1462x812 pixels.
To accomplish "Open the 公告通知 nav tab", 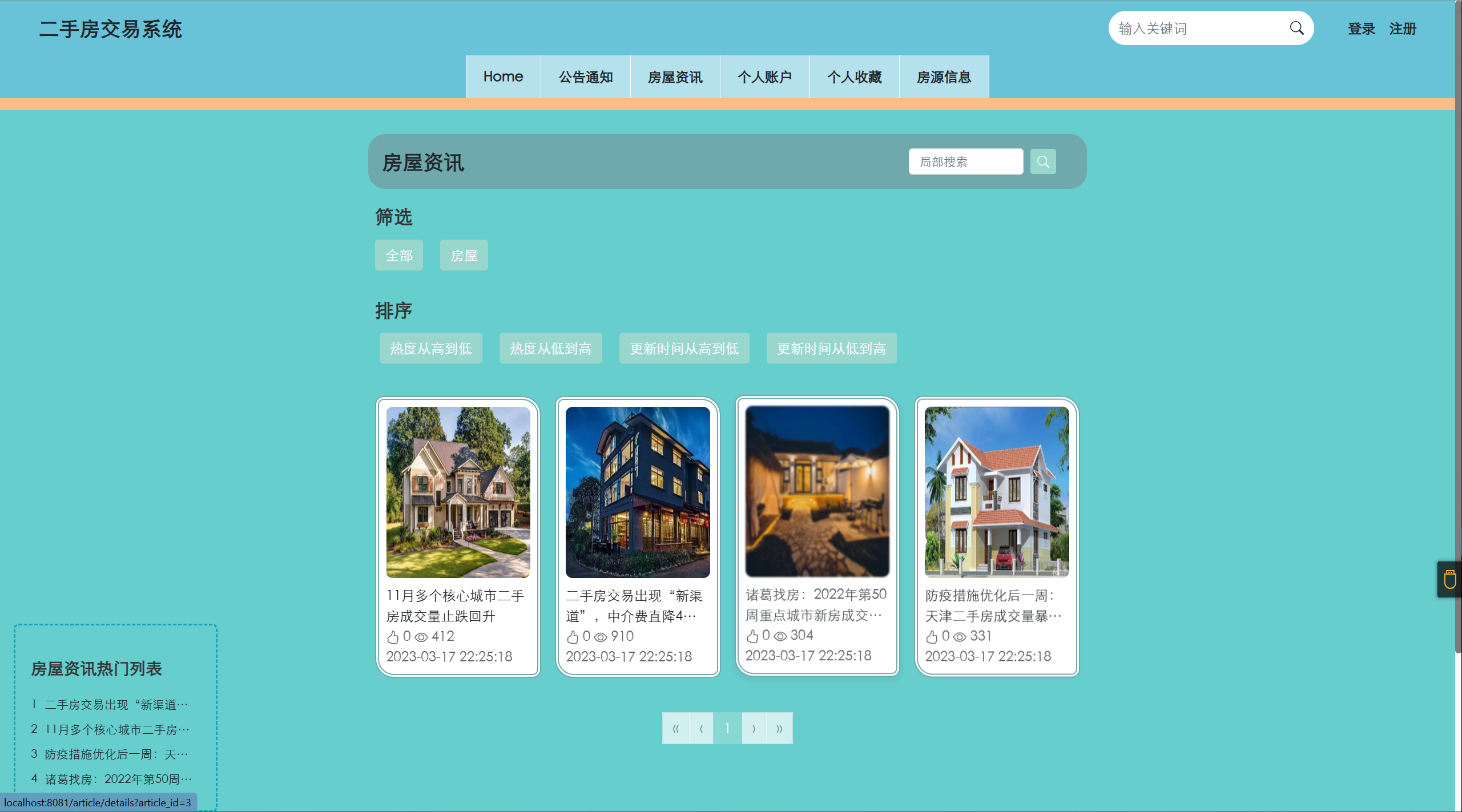I will pos(585,77).
